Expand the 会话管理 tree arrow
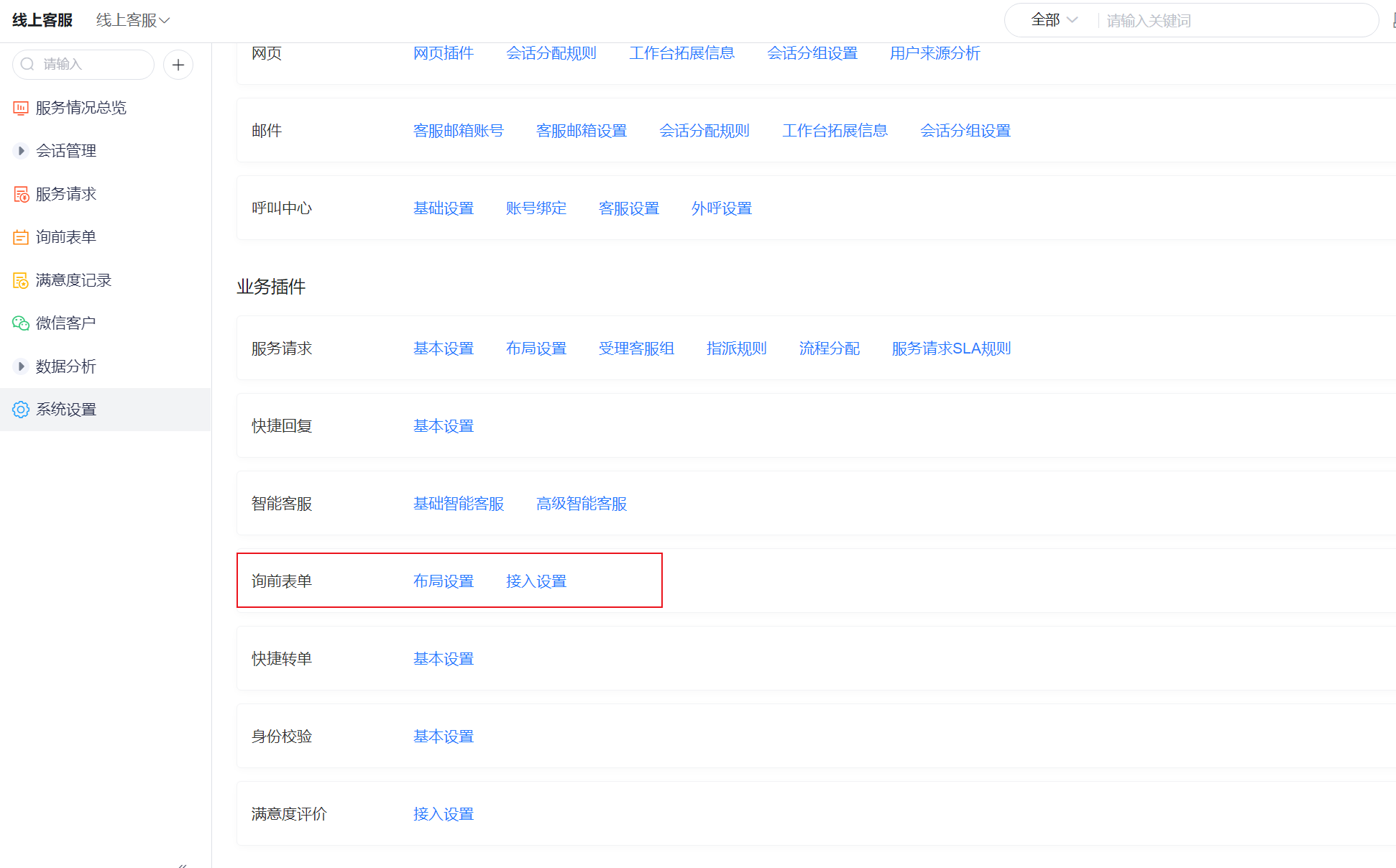This screenshot has height=868, width=1396. (x=21, y=151)
